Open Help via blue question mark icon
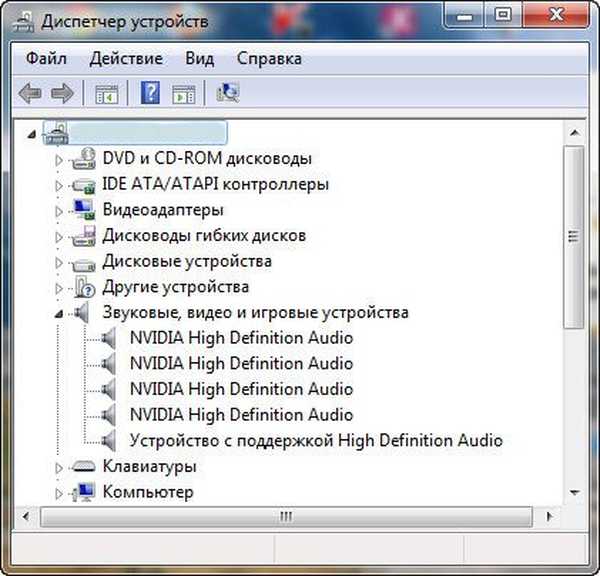Screen dimensions: 600x576 click(150, 94)
